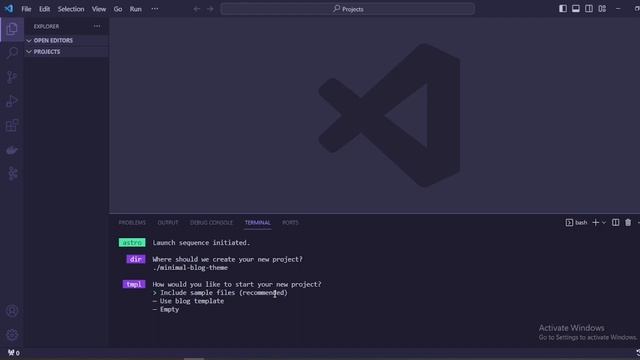
Task: Click 'Use blog template' option
Action: 192,301
